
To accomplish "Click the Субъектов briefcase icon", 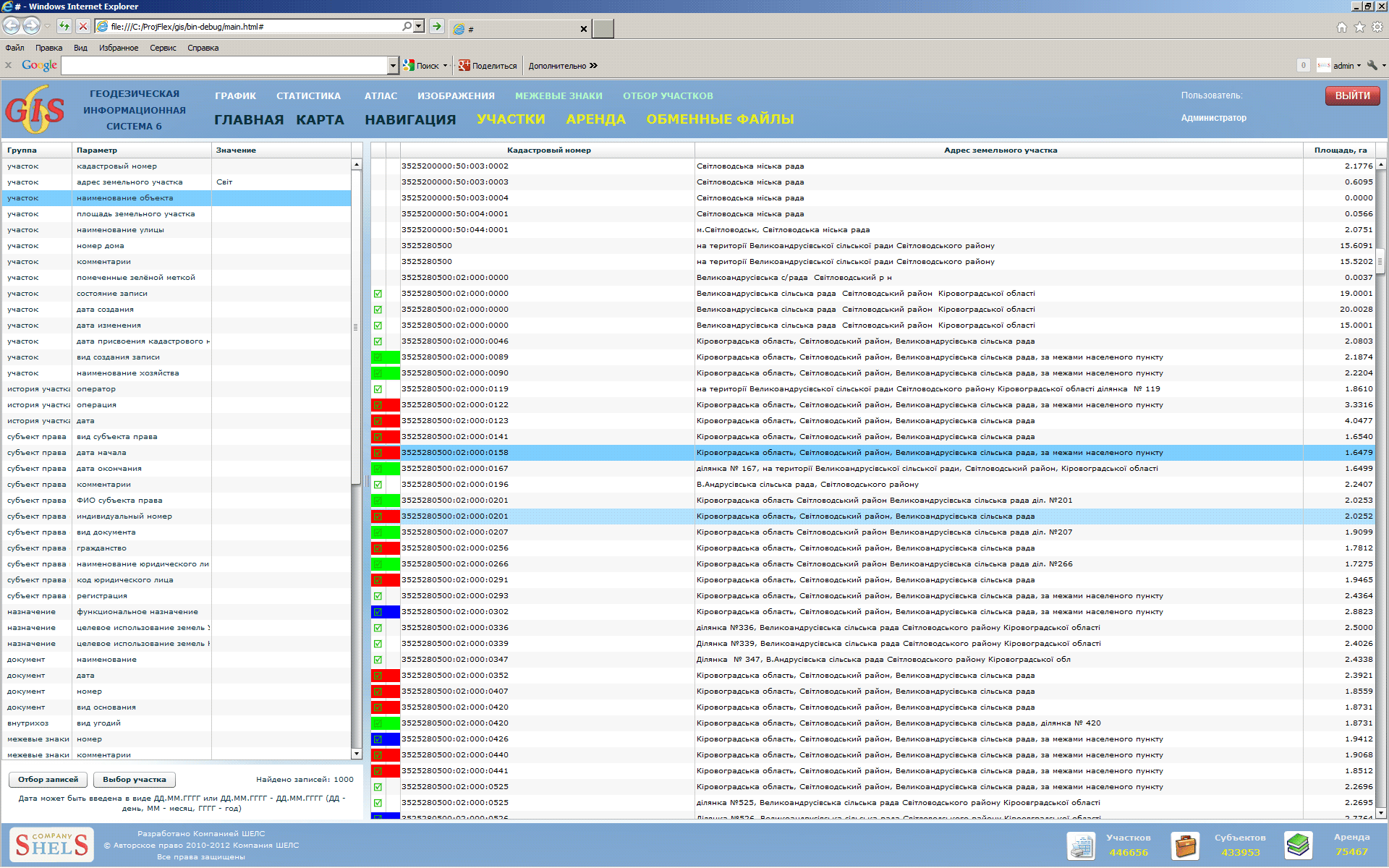I will [x=1186, y=845].
